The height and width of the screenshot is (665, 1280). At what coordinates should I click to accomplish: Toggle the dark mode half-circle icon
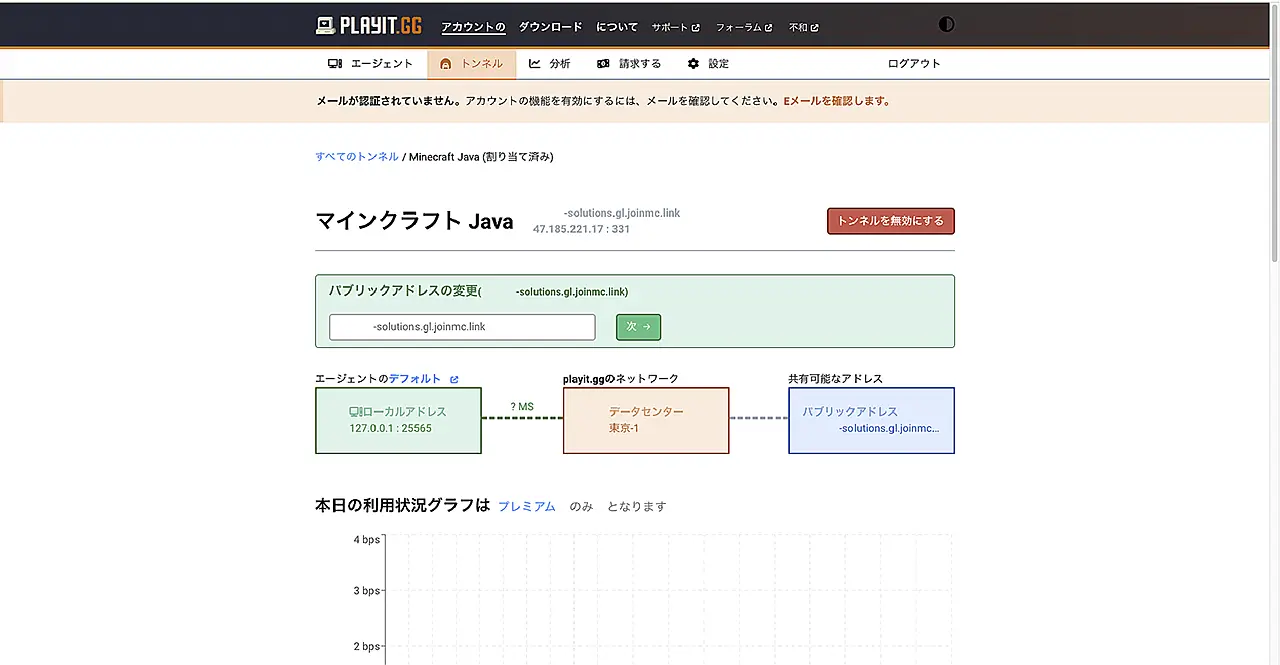point(946,25)
